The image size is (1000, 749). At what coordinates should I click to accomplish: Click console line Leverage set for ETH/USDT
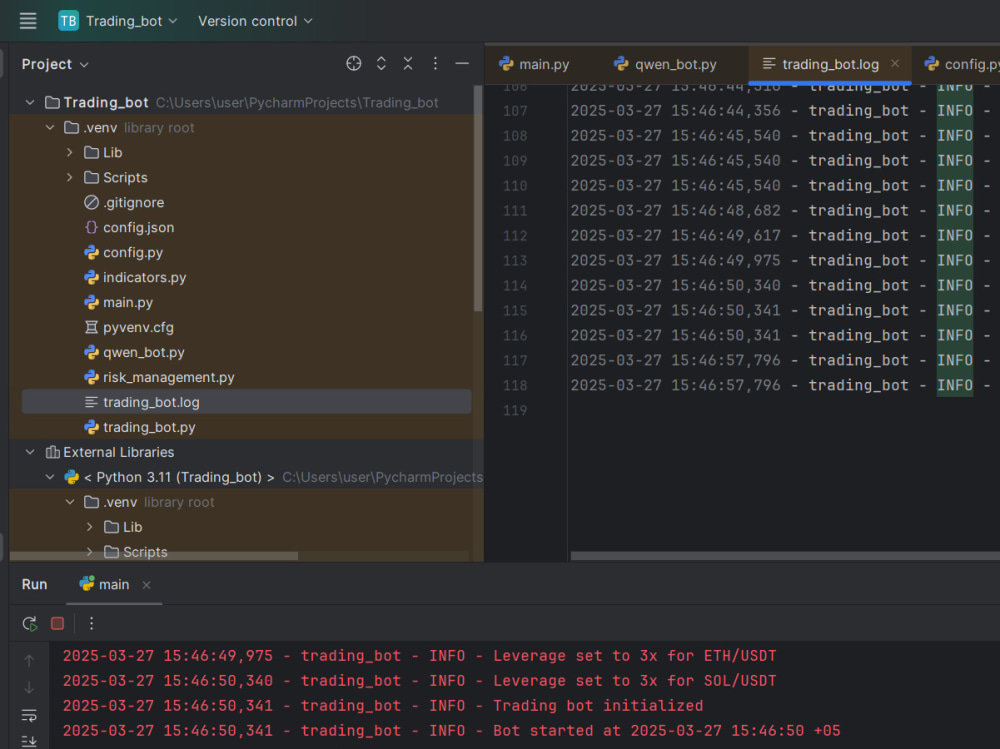(x=419, y=656)
